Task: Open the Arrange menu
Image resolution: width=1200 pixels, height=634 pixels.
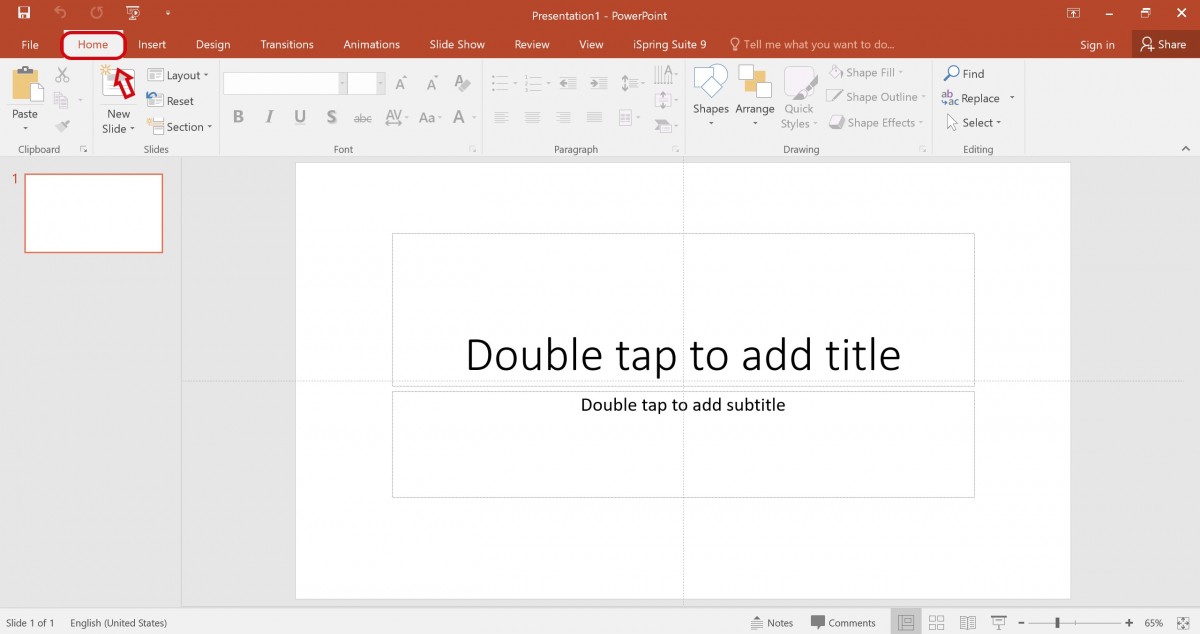Action: click(755, 96)
